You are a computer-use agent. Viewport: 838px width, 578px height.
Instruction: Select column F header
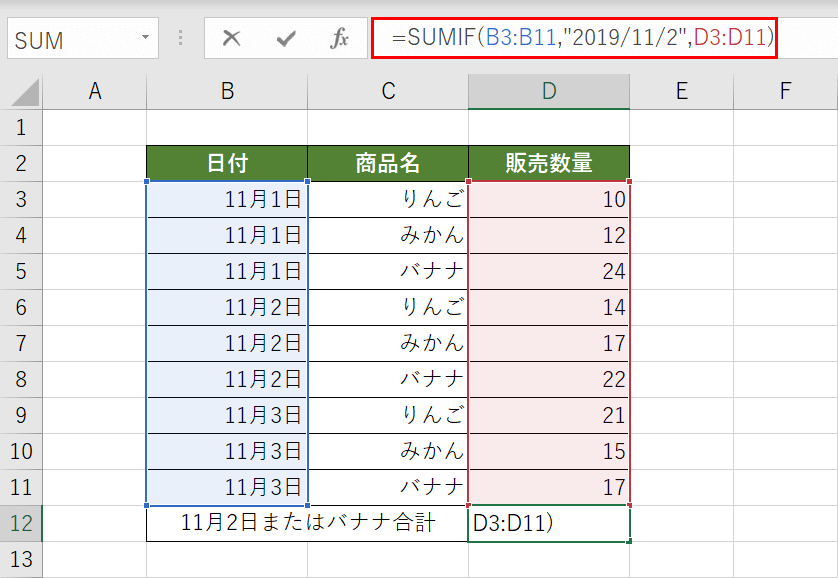pos(785,91)
